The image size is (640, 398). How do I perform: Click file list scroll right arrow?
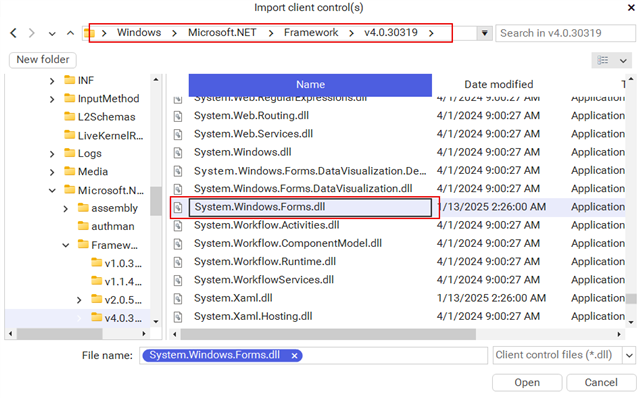click(619, 334)
